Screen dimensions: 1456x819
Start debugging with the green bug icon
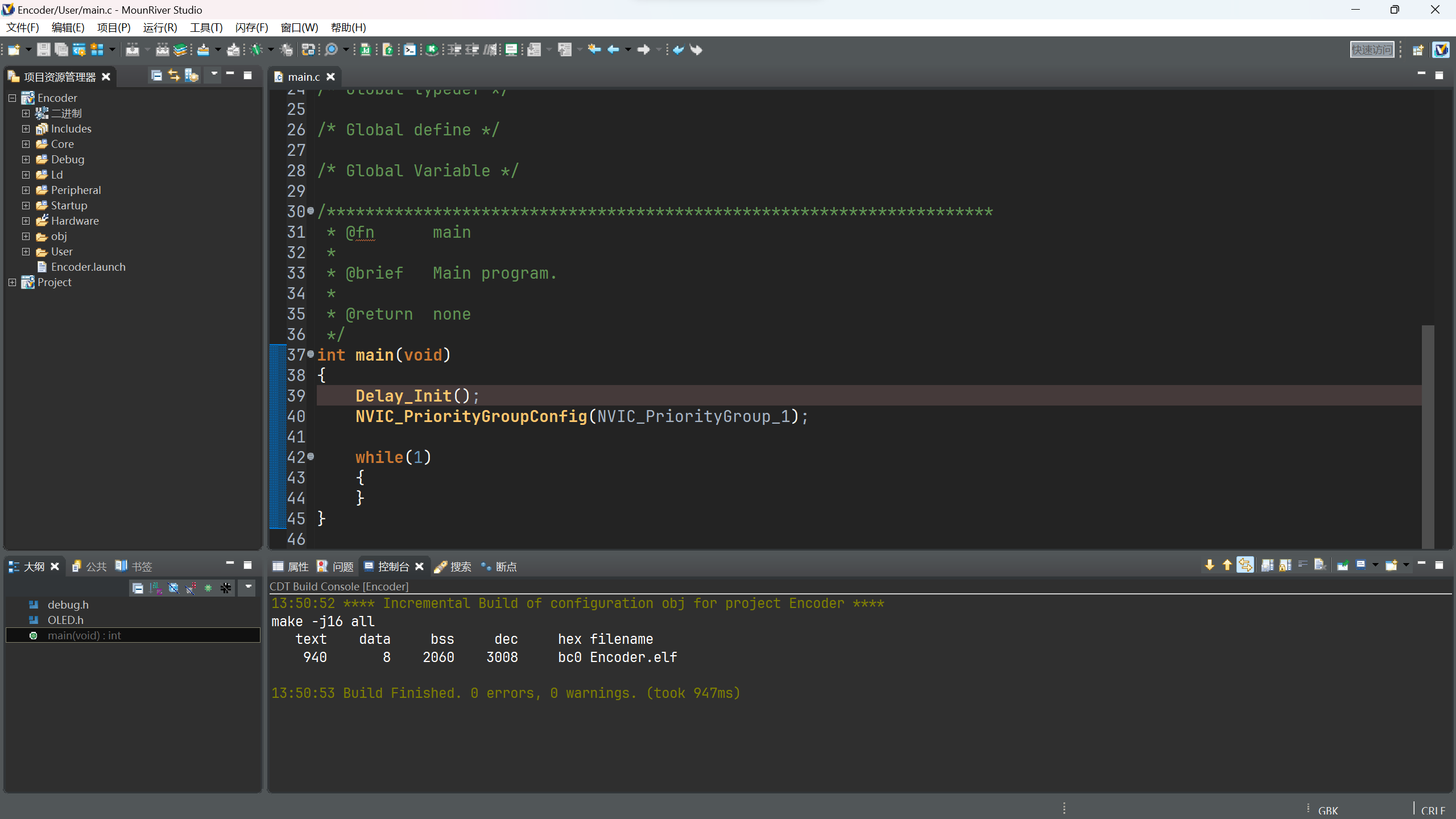pyautogui.click(x=257, y=50)
